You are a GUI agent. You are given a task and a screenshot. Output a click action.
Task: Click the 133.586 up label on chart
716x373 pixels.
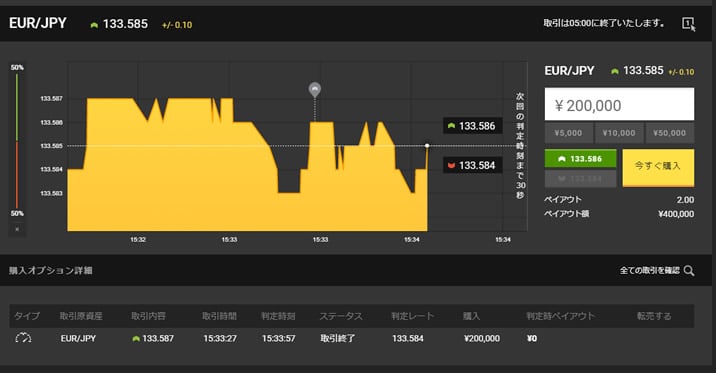(473, 126)
